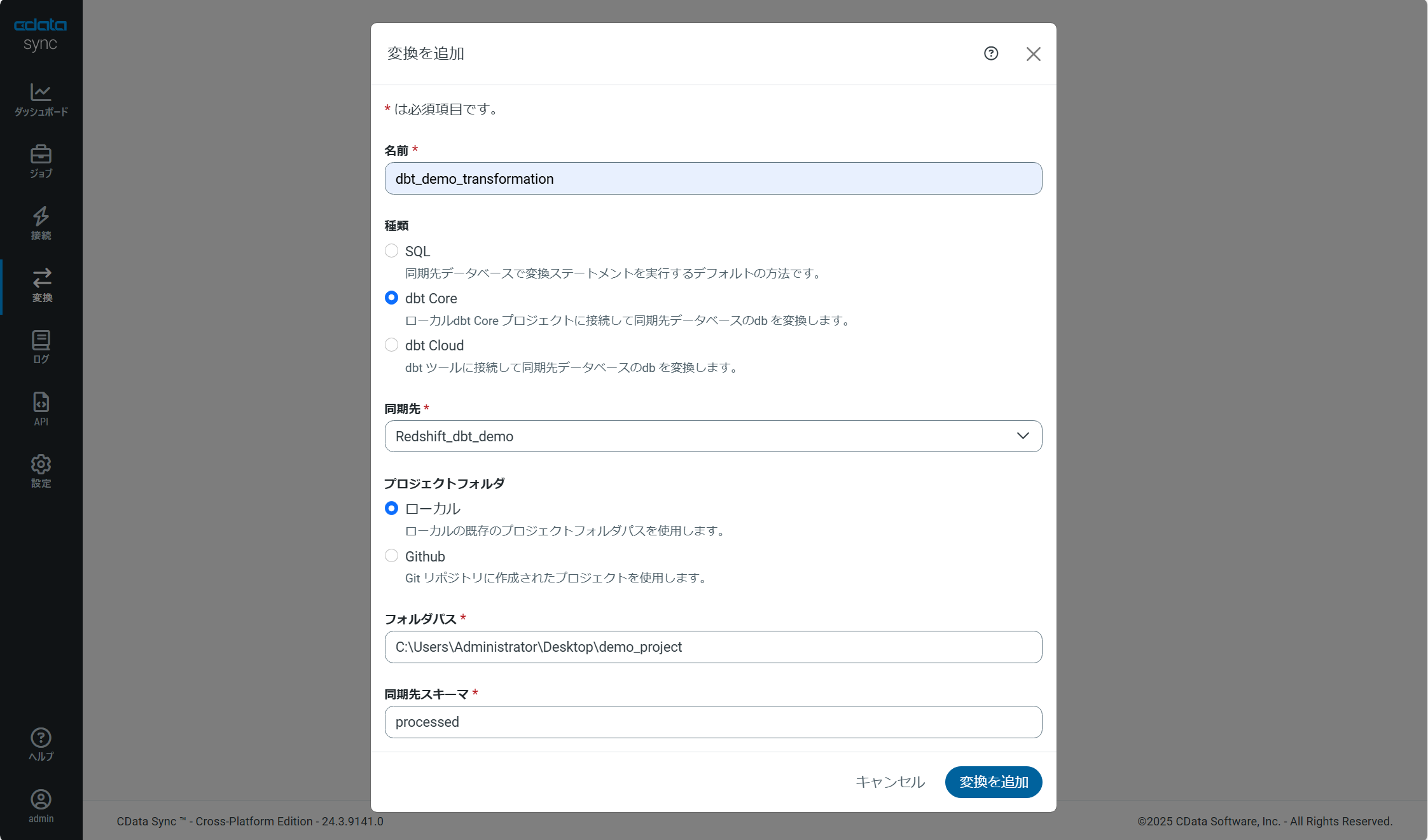Open the 変換 section from the sidebar
This screenshot has width=1428, height=840.
[41, 285]
